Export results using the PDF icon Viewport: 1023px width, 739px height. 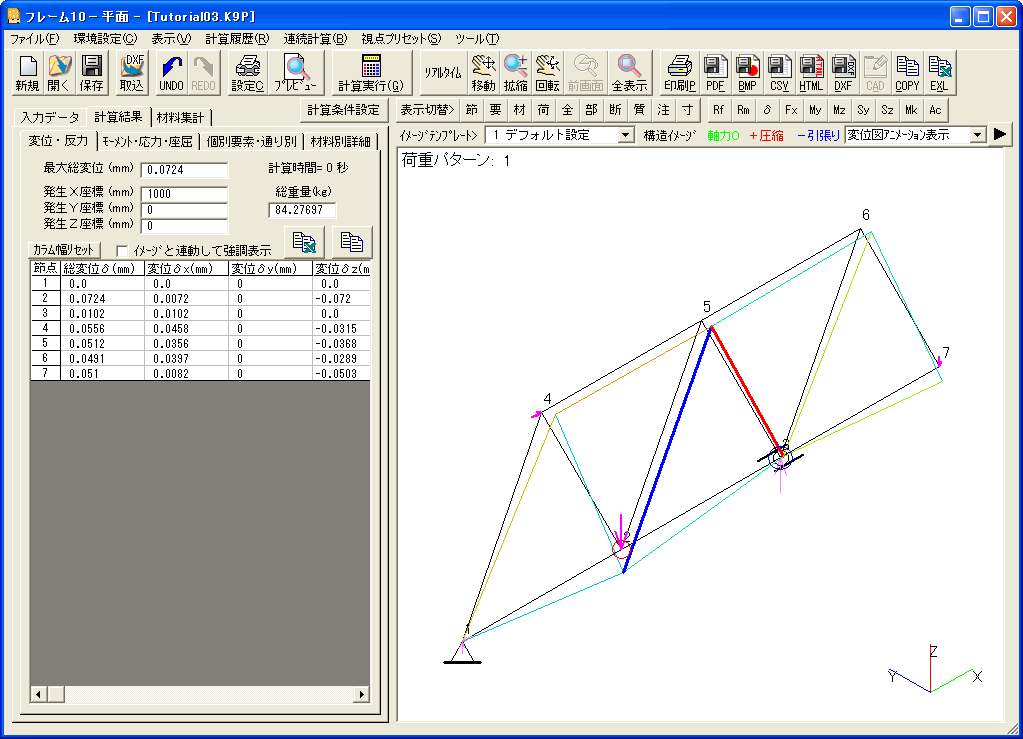tap(715, 72)
